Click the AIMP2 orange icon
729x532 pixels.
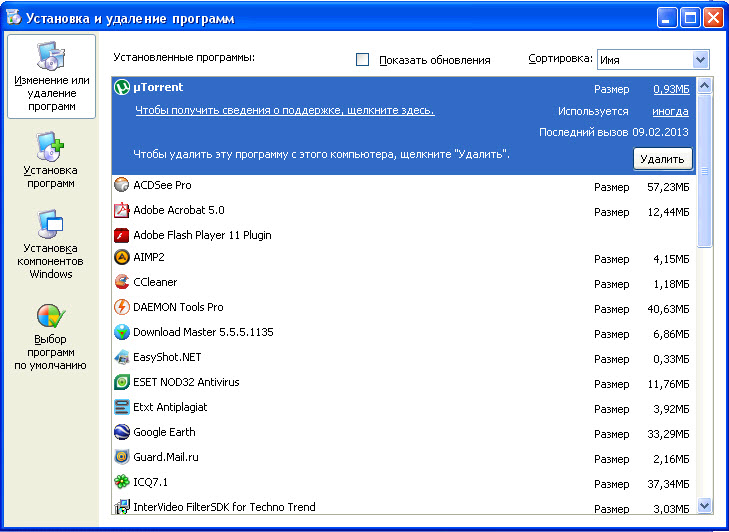coord(121,257)
